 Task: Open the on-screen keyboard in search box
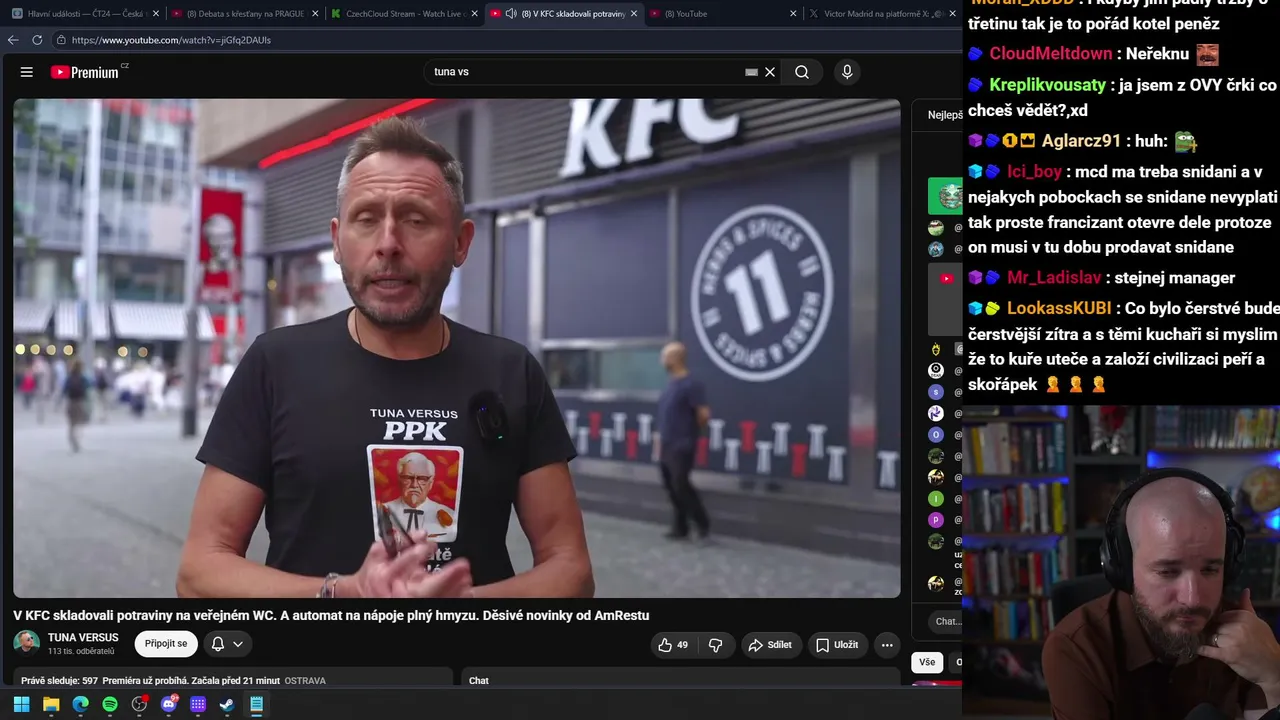(x=751, y=72)
